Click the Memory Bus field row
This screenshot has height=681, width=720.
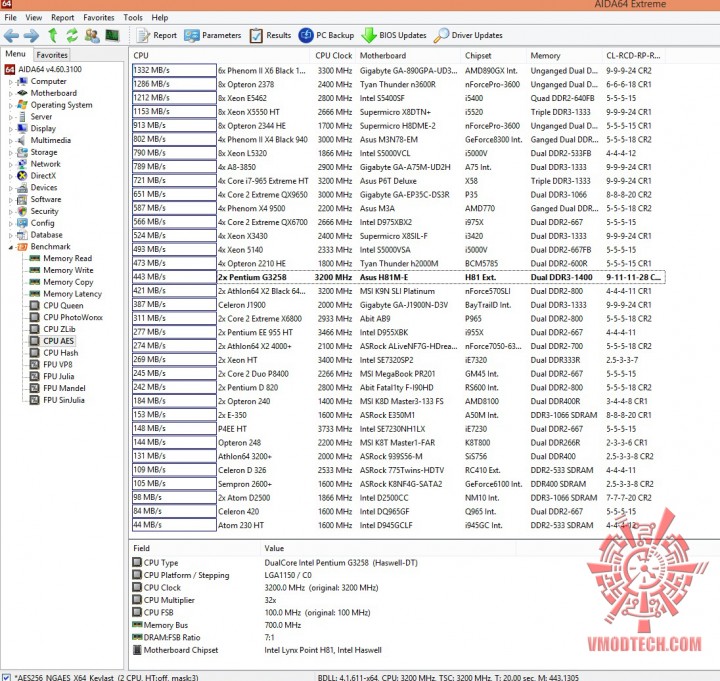[323, 625]
